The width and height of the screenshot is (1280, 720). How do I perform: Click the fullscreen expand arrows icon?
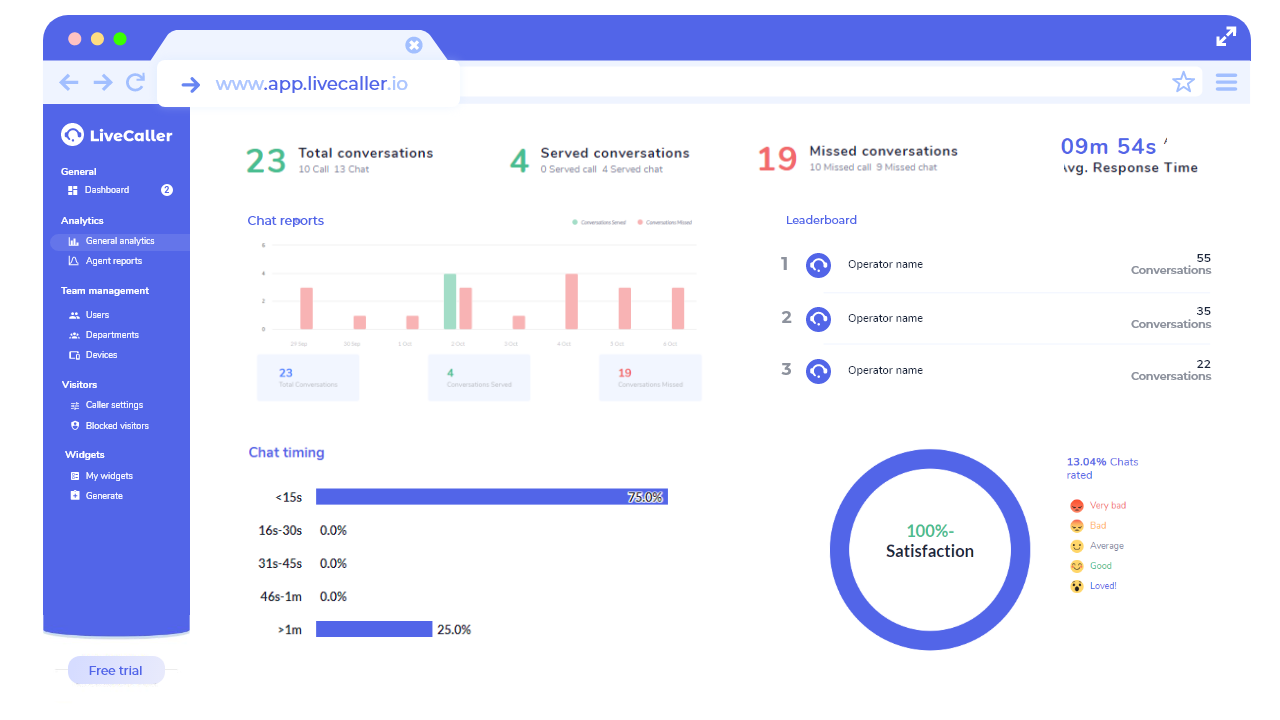(x=1226, y=36)
